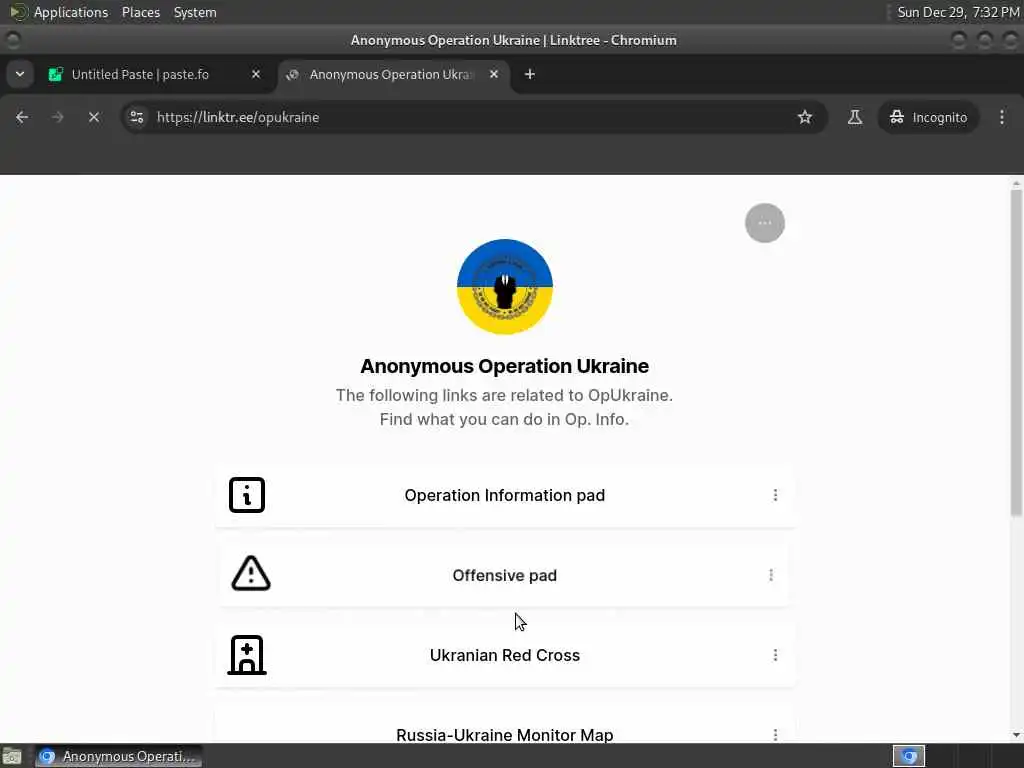Screen dimensions: 1024x768
Task: Go back with the browser back arrow
Action: click(22, 118)
